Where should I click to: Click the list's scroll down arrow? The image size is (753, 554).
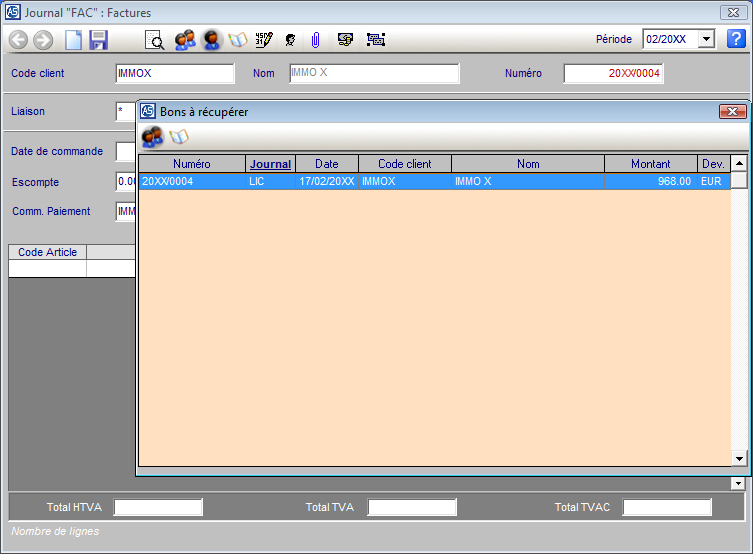tap(739, 458)
